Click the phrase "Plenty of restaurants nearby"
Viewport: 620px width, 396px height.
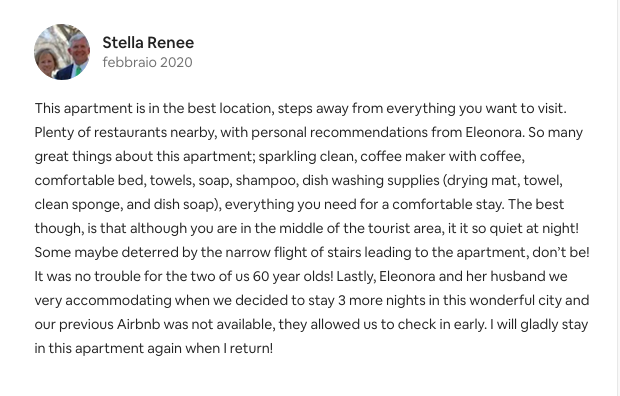(x=124, y=133)
